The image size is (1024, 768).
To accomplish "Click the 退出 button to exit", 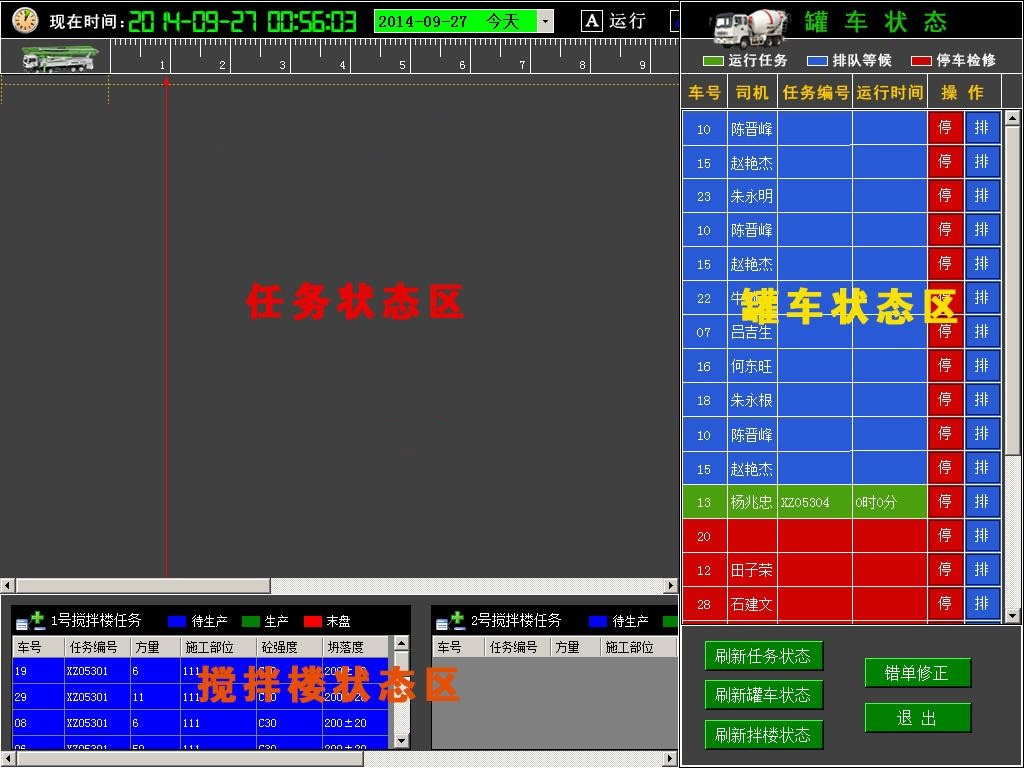I will [x=917, y=718].
